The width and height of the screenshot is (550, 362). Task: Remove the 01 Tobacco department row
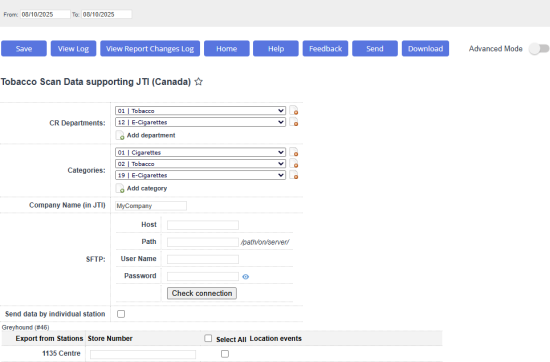(x=294, y=111)
